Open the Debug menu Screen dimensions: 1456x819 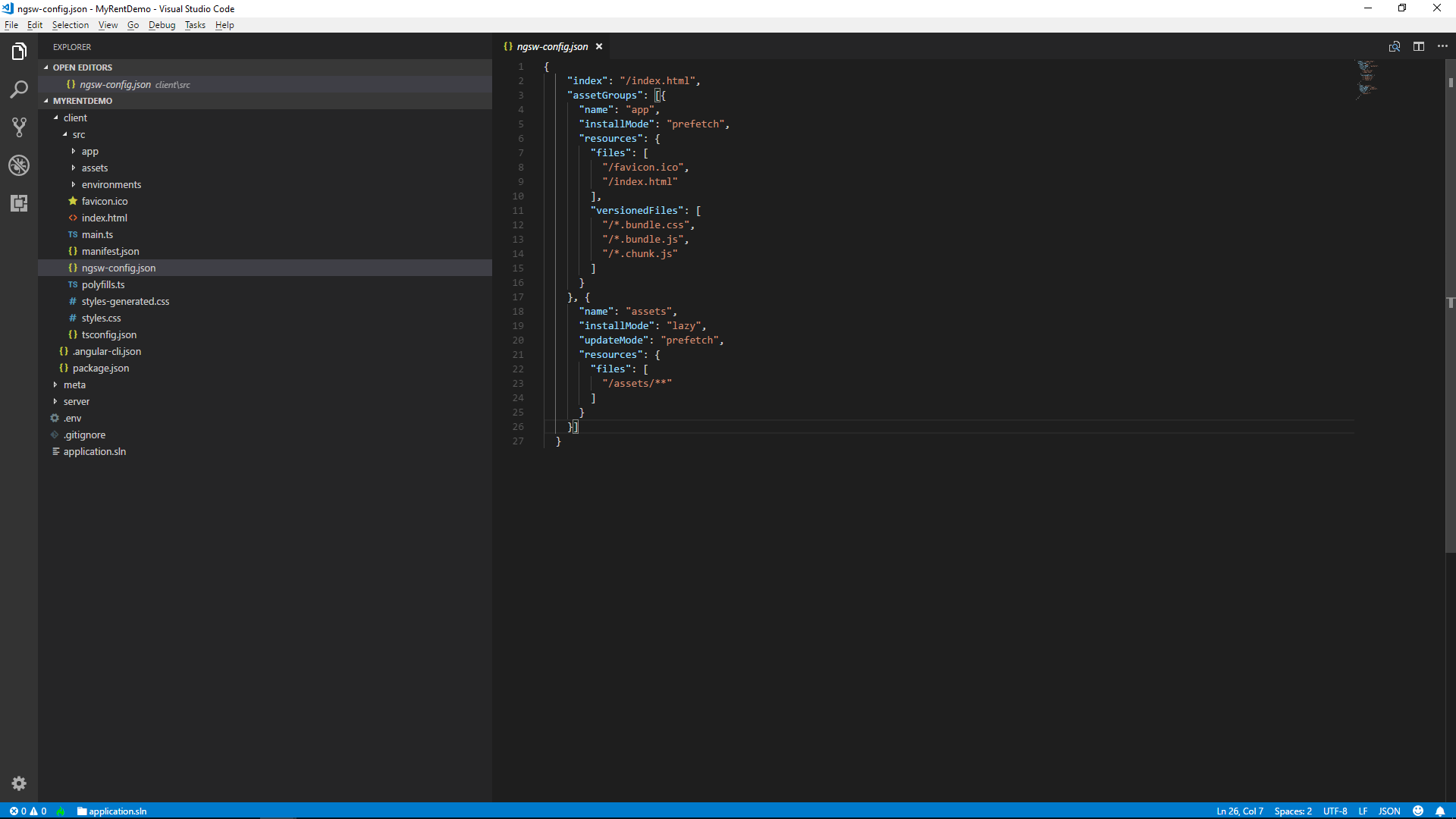point(162,25)
